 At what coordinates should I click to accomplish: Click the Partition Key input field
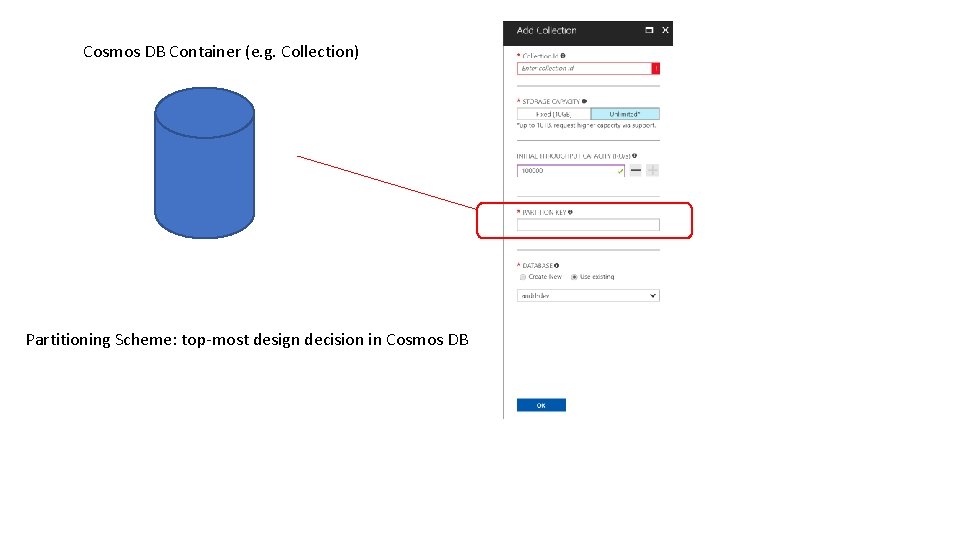588,225
